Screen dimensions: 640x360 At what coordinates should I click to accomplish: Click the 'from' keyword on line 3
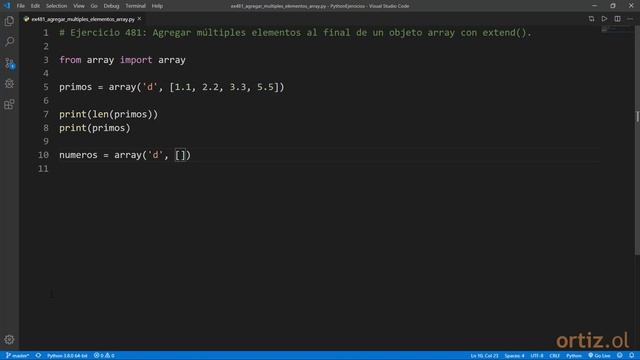70,60
